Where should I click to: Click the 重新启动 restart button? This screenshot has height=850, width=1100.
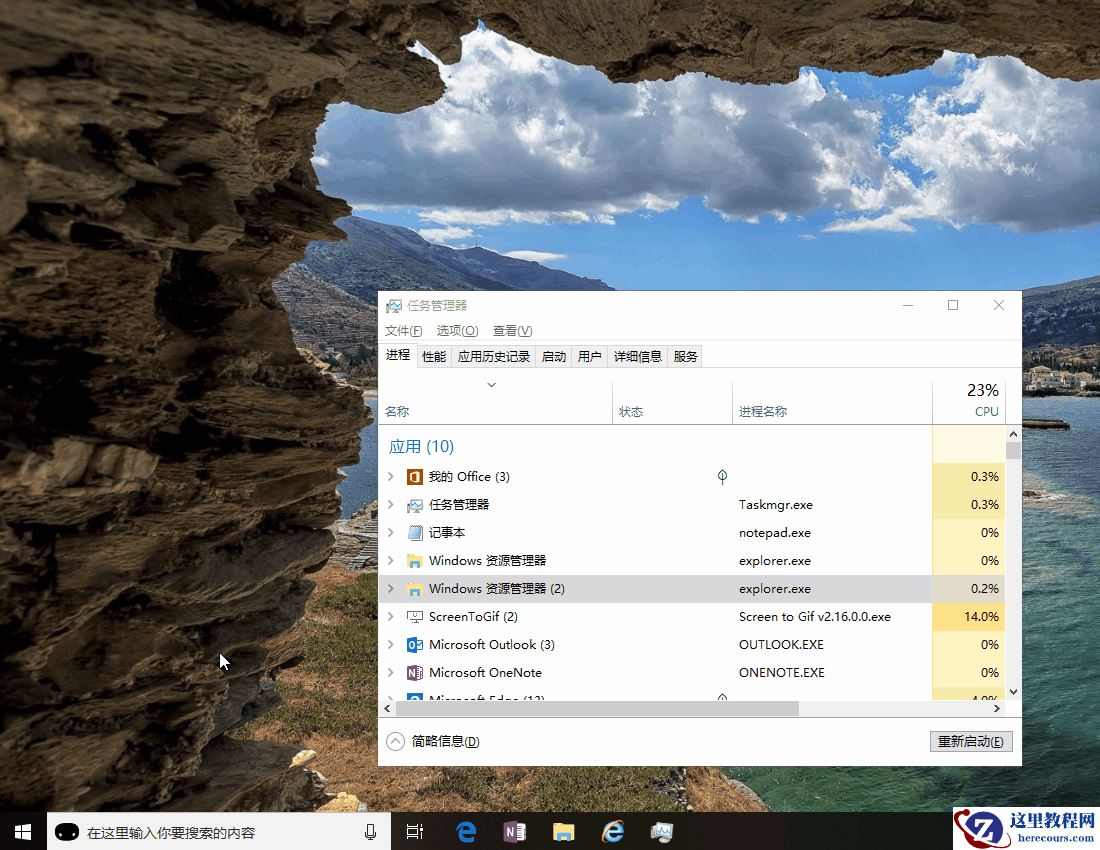(x=969, y=741)
